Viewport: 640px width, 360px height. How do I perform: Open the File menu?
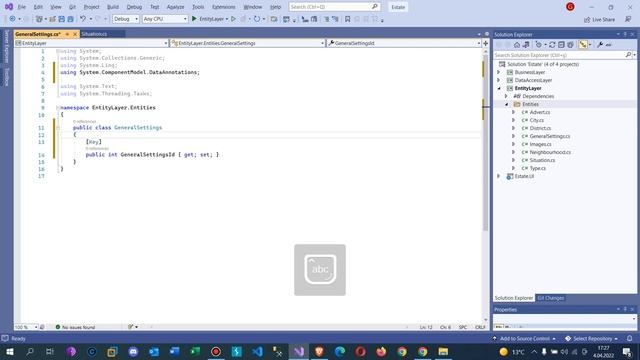[22, 7]
